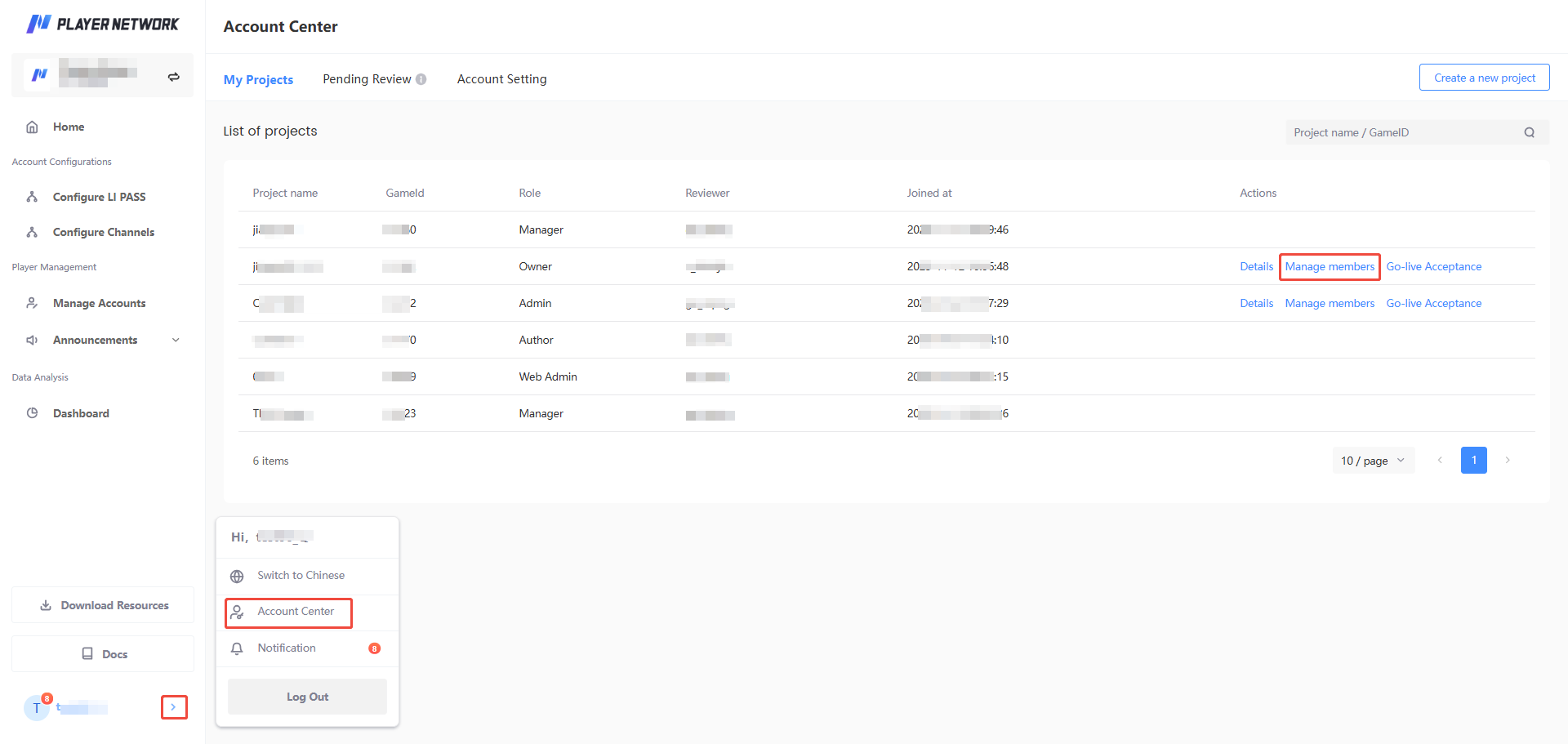Screen dimensions: 1568x744
Task: Click the Player Network logo
Action: coord(103,25)
